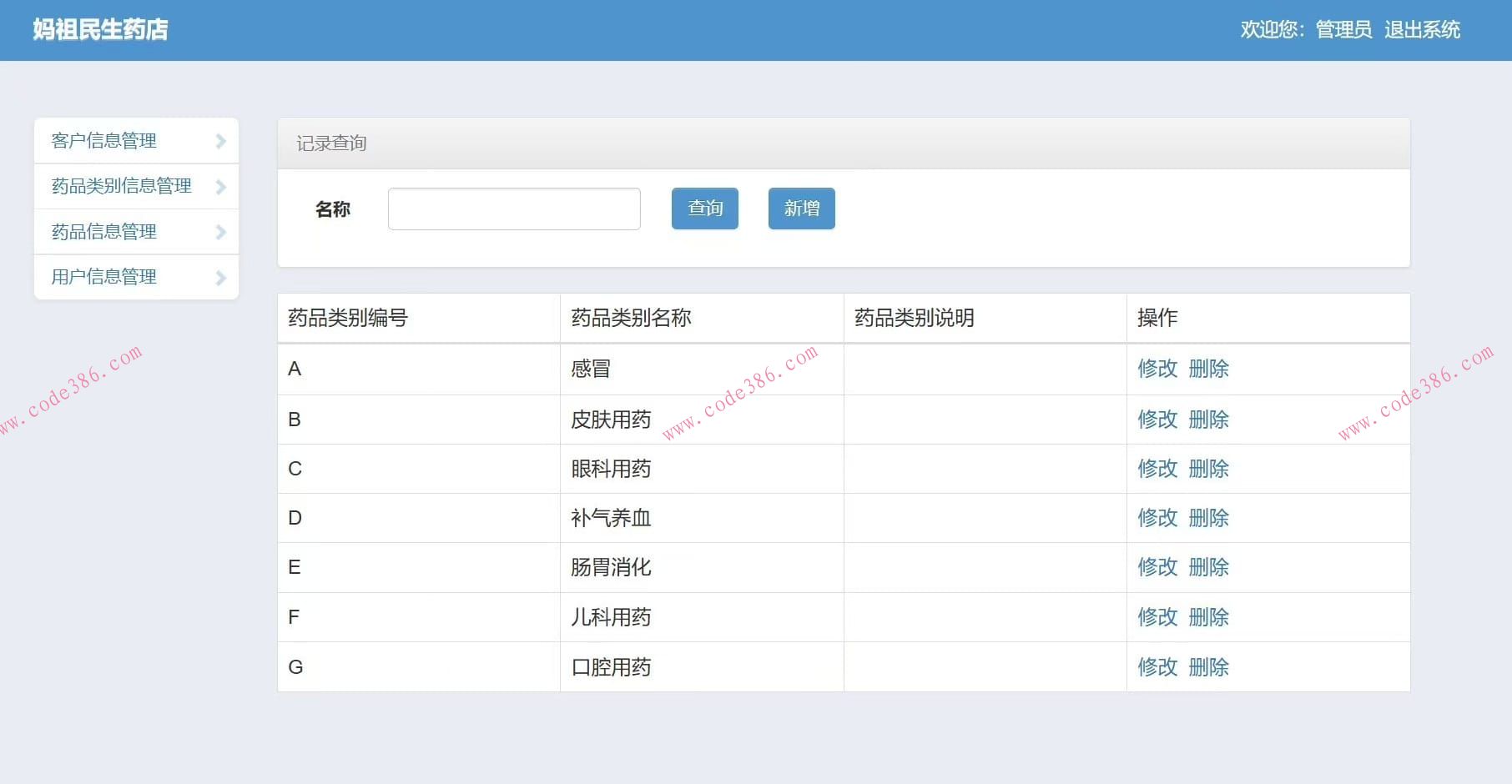Delete category A 感冒 row

pos(1208,369)
